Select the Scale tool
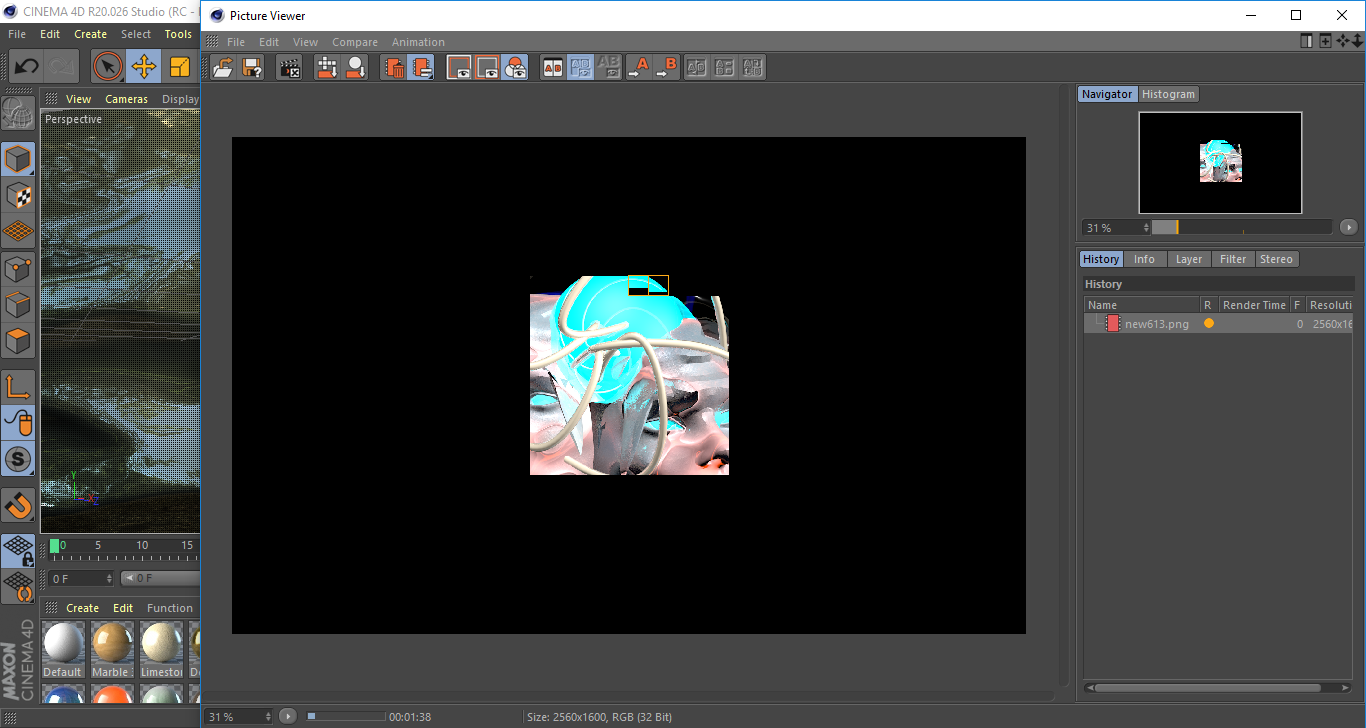 (180, 67)
